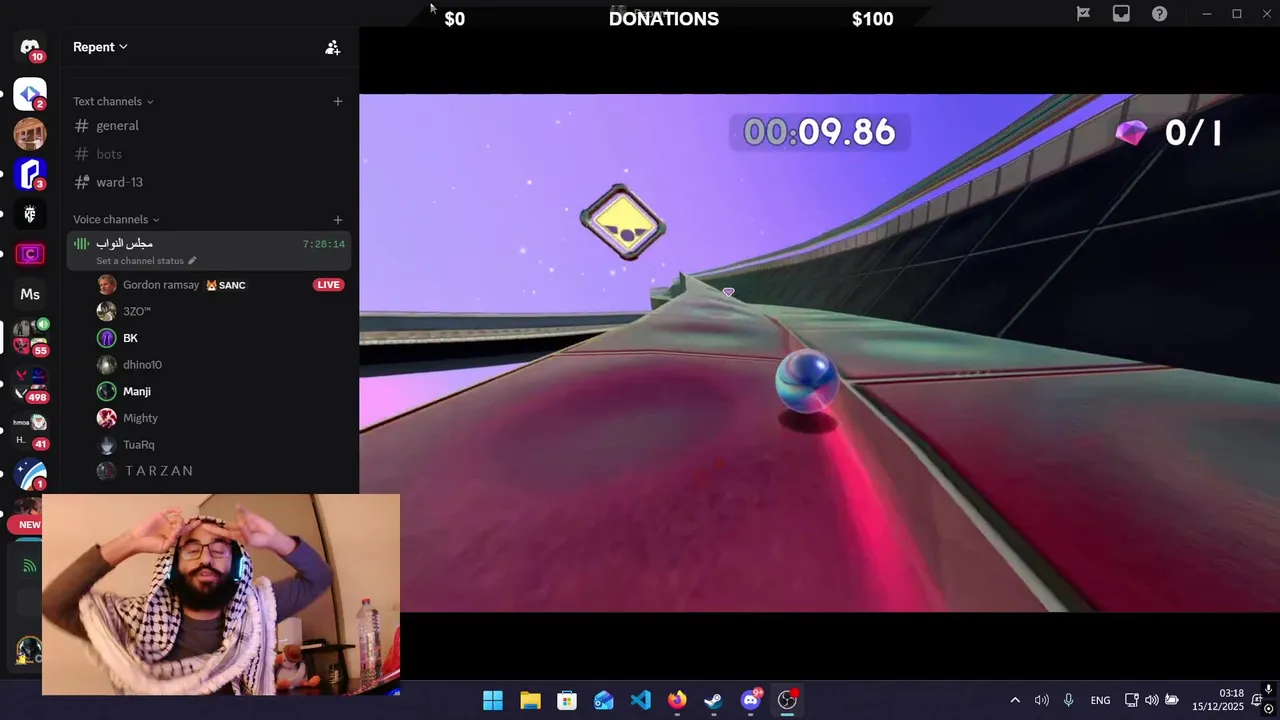Open the server folder with badge 55

(30, 337)
